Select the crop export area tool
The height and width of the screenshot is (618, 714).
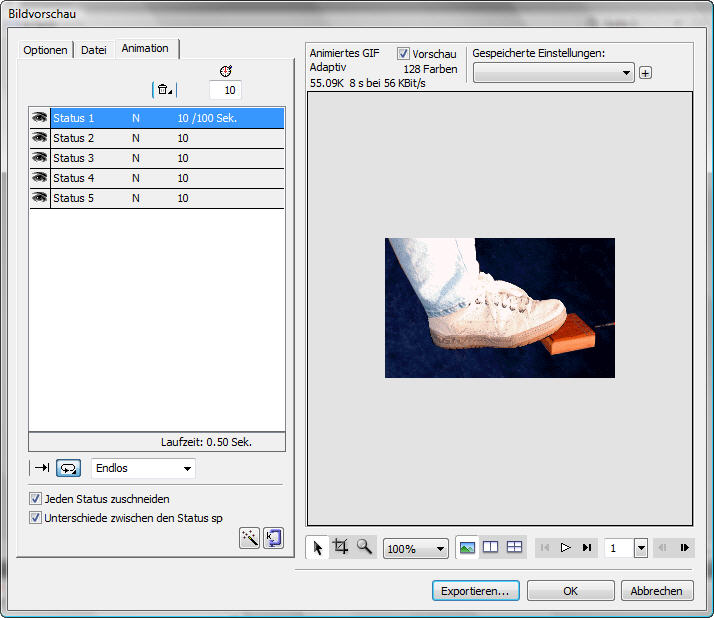point(340,546)
